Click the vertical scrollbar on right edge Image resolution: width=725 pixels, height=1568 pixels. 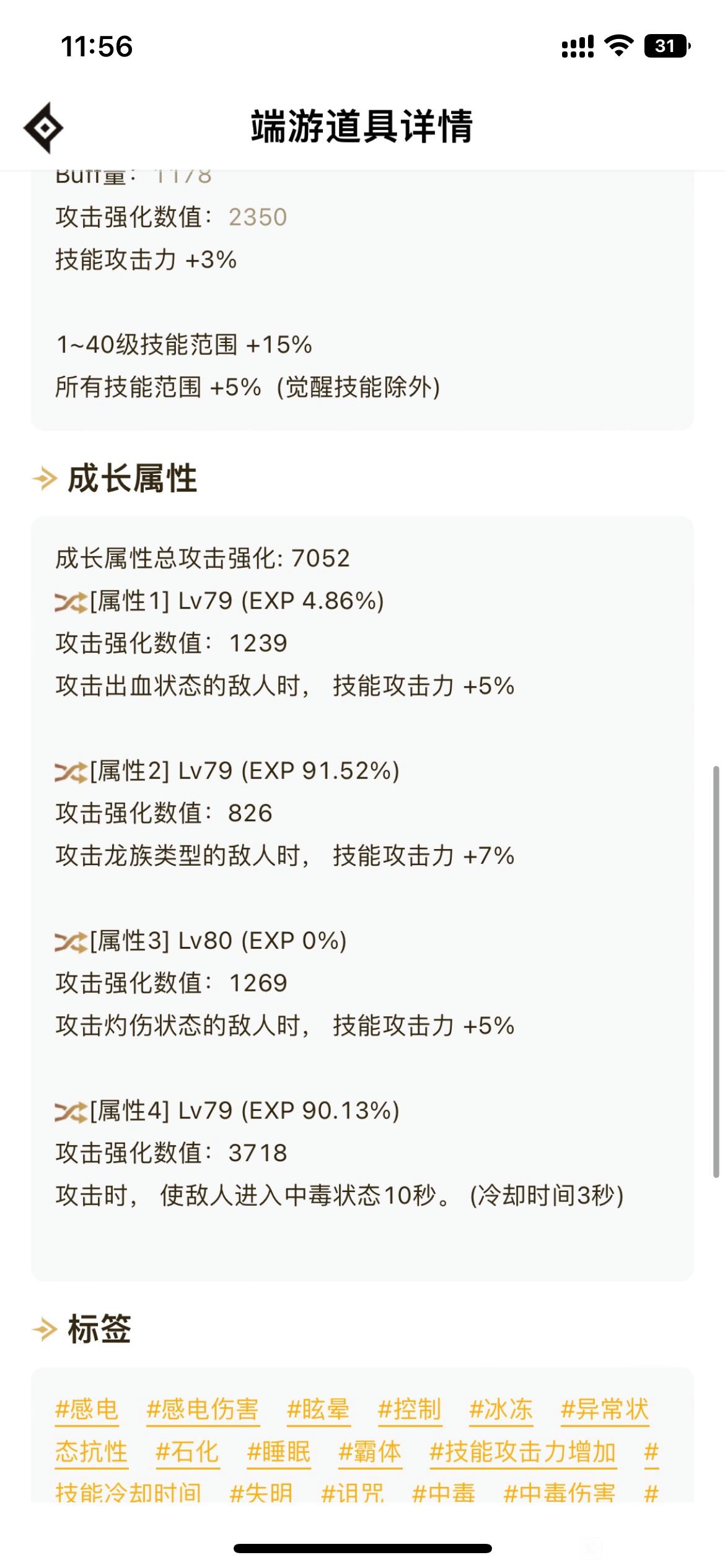(x=716, y=971)
